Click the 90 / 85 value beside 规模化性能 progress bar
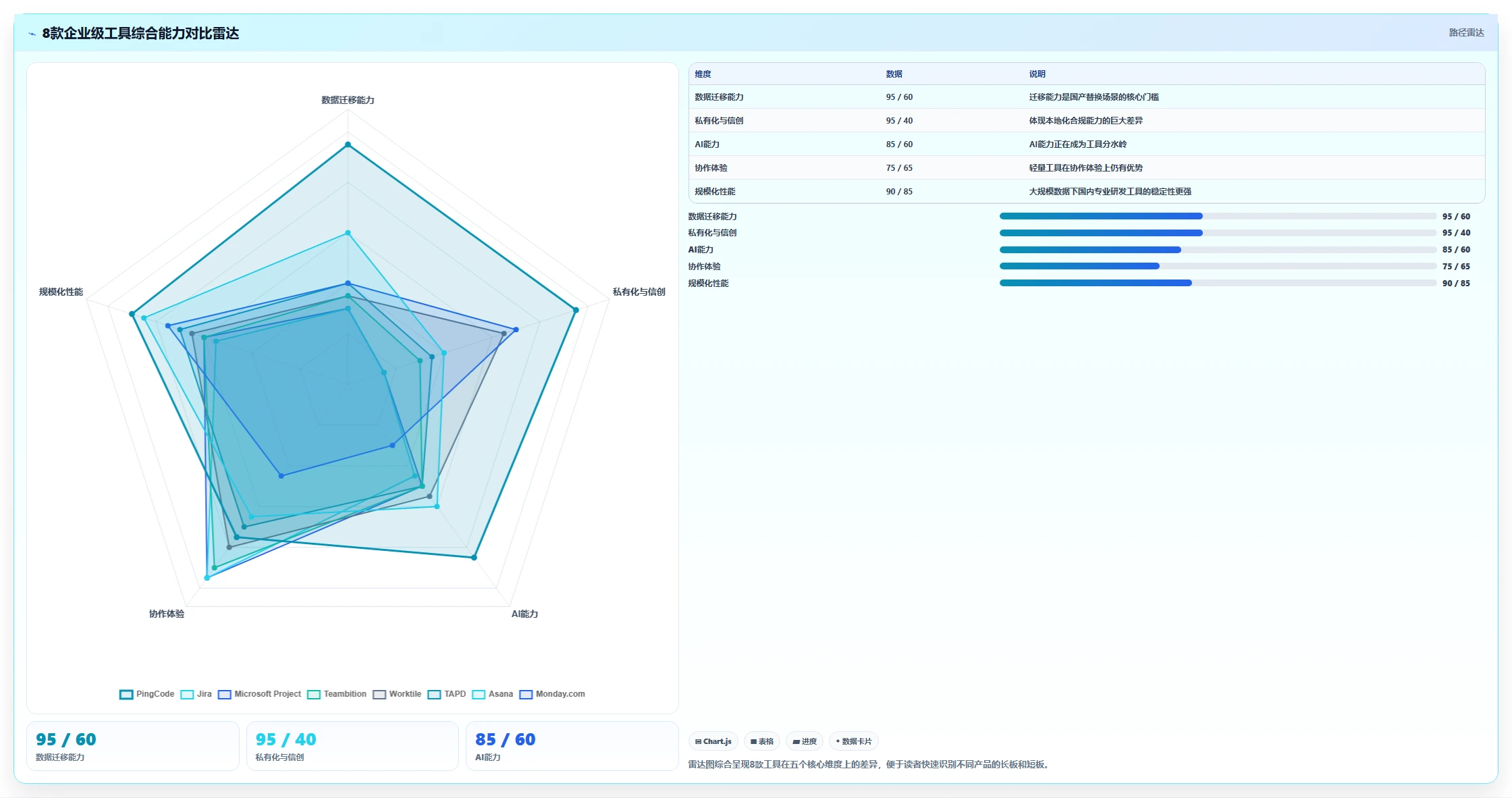1512x798 pixels. 1456,284
